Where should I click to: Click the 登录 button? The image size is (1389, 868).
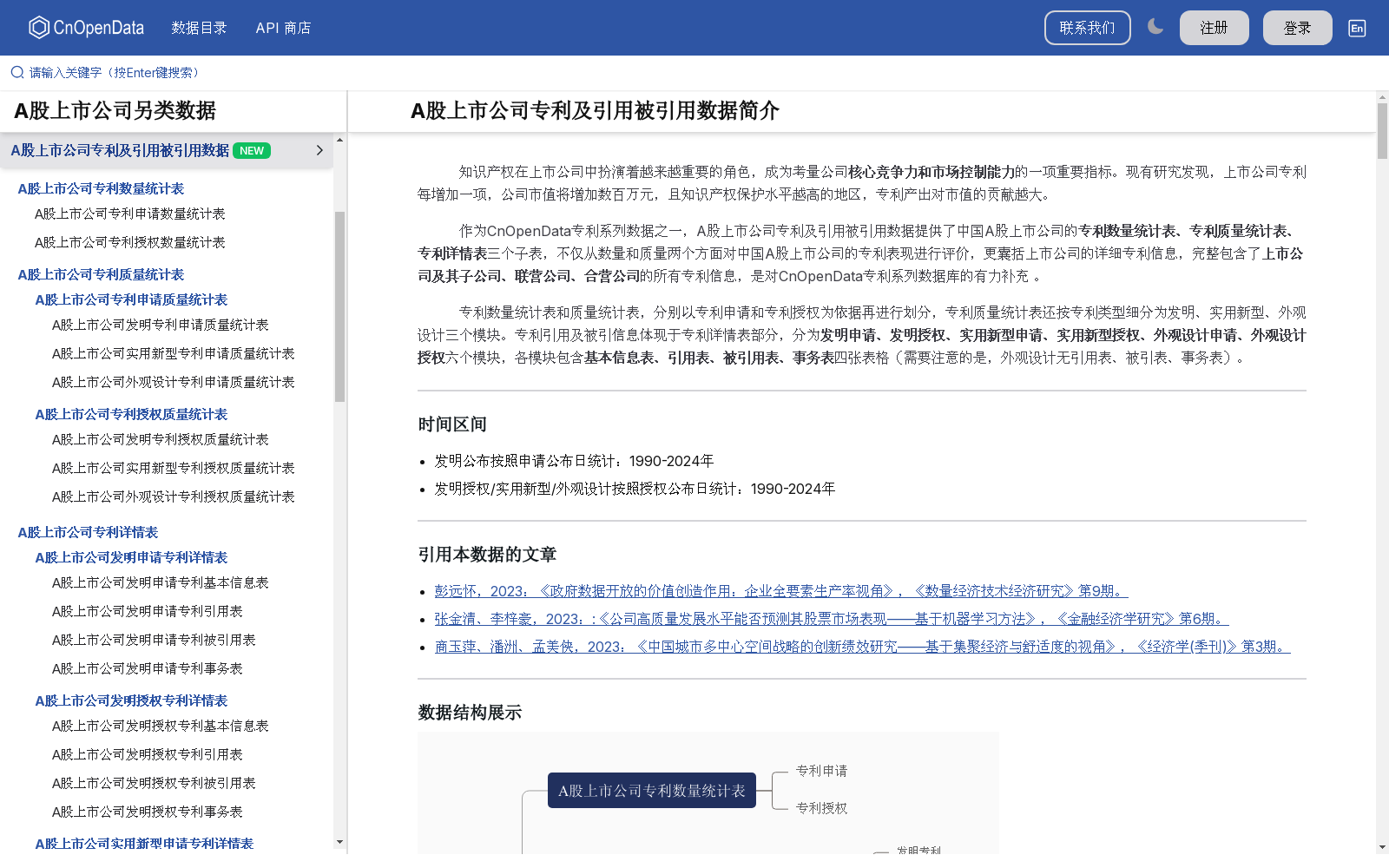[1297, 28]
